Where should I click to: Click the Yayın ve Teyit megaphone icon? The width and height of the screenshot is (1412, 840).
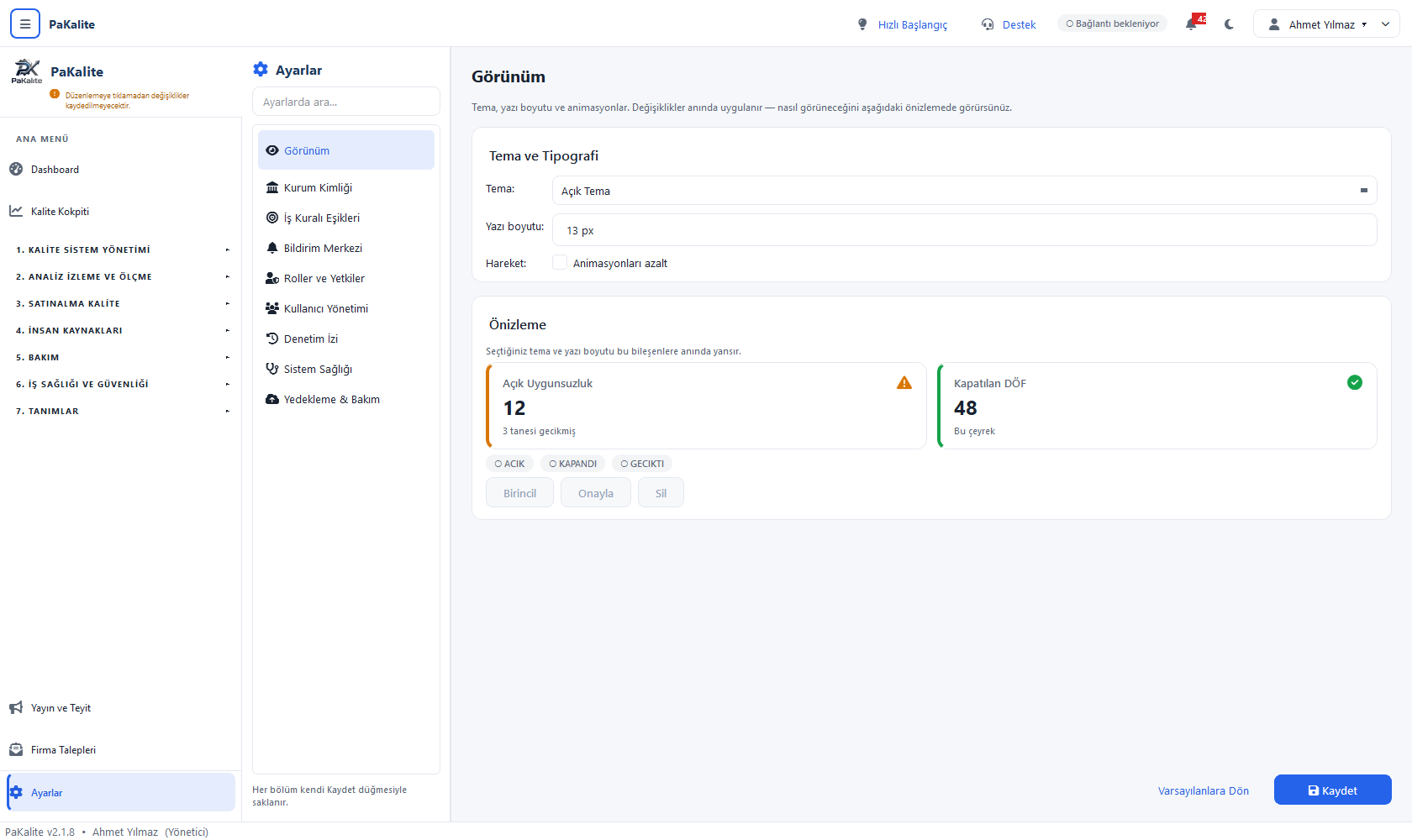[x=16, y=708]
